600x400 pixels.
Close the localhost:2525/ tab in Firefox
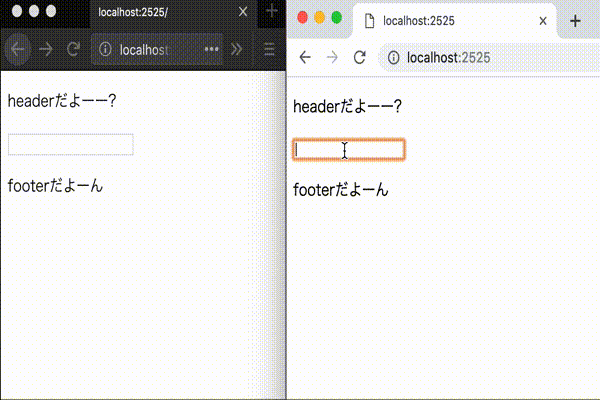click(243, 12)
